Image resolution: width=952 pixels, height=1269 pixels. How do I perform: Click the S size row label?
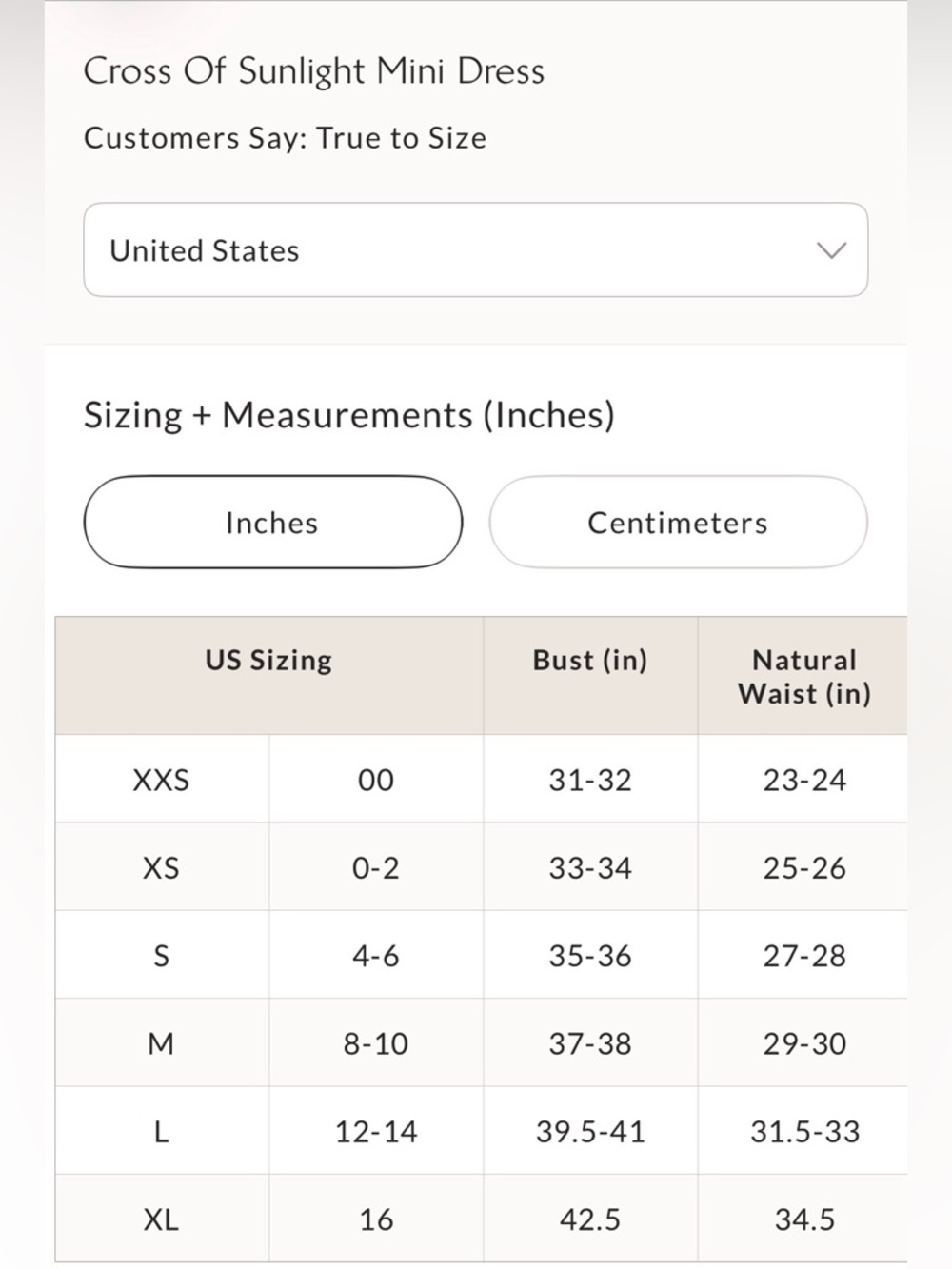point(162,955)
